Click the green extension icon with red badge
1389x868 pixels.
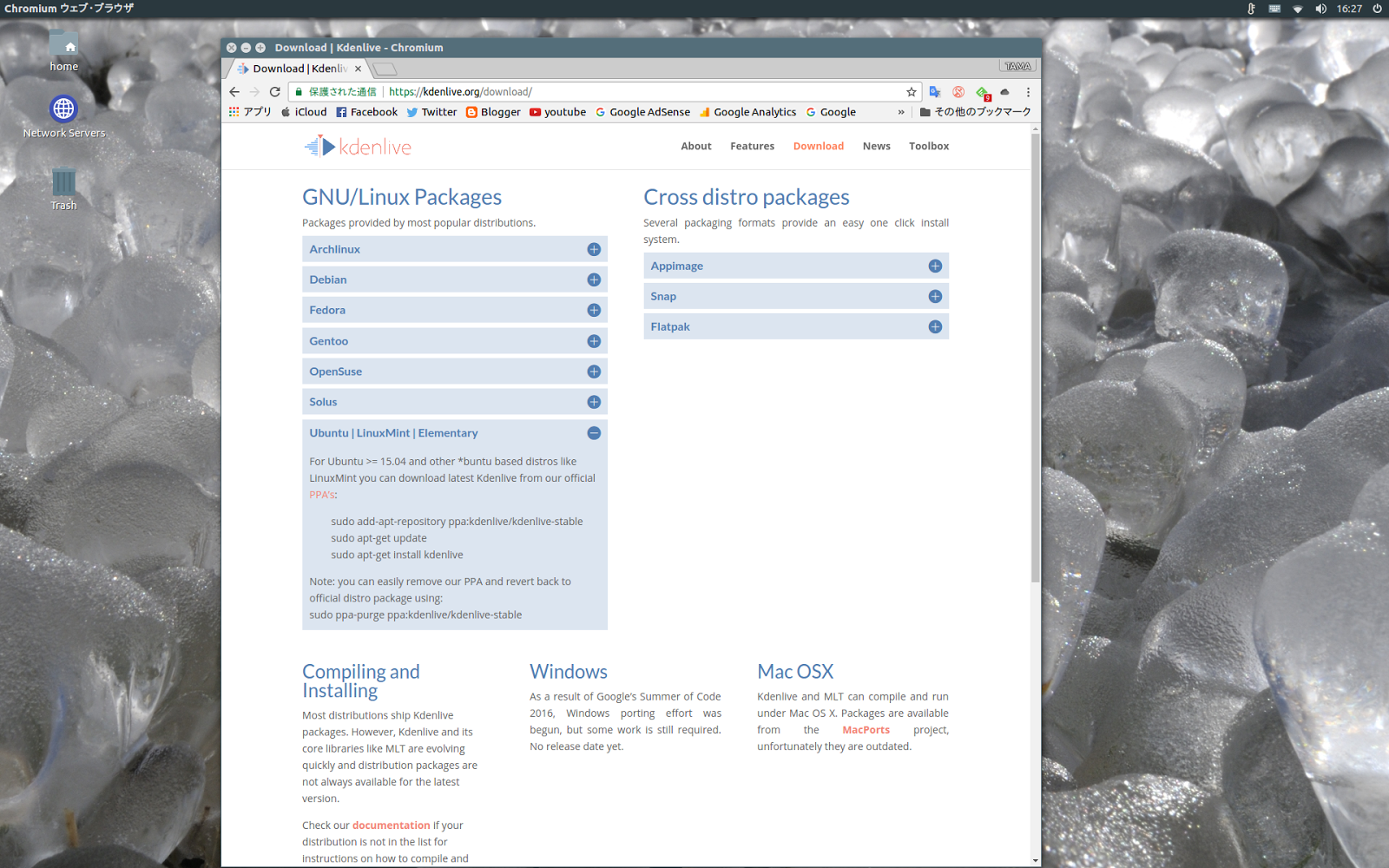point(982,92)
